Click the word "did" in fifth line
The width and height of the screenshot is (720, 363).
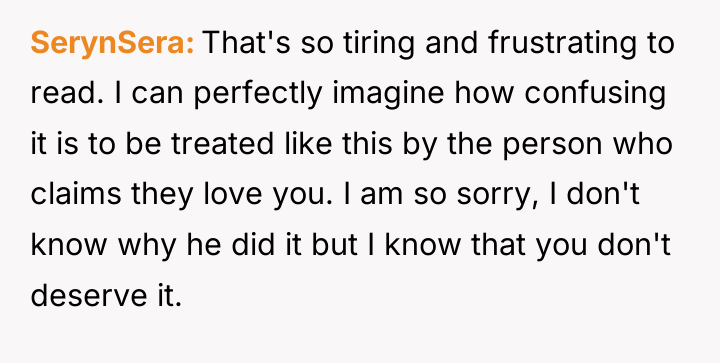[250, 245]
